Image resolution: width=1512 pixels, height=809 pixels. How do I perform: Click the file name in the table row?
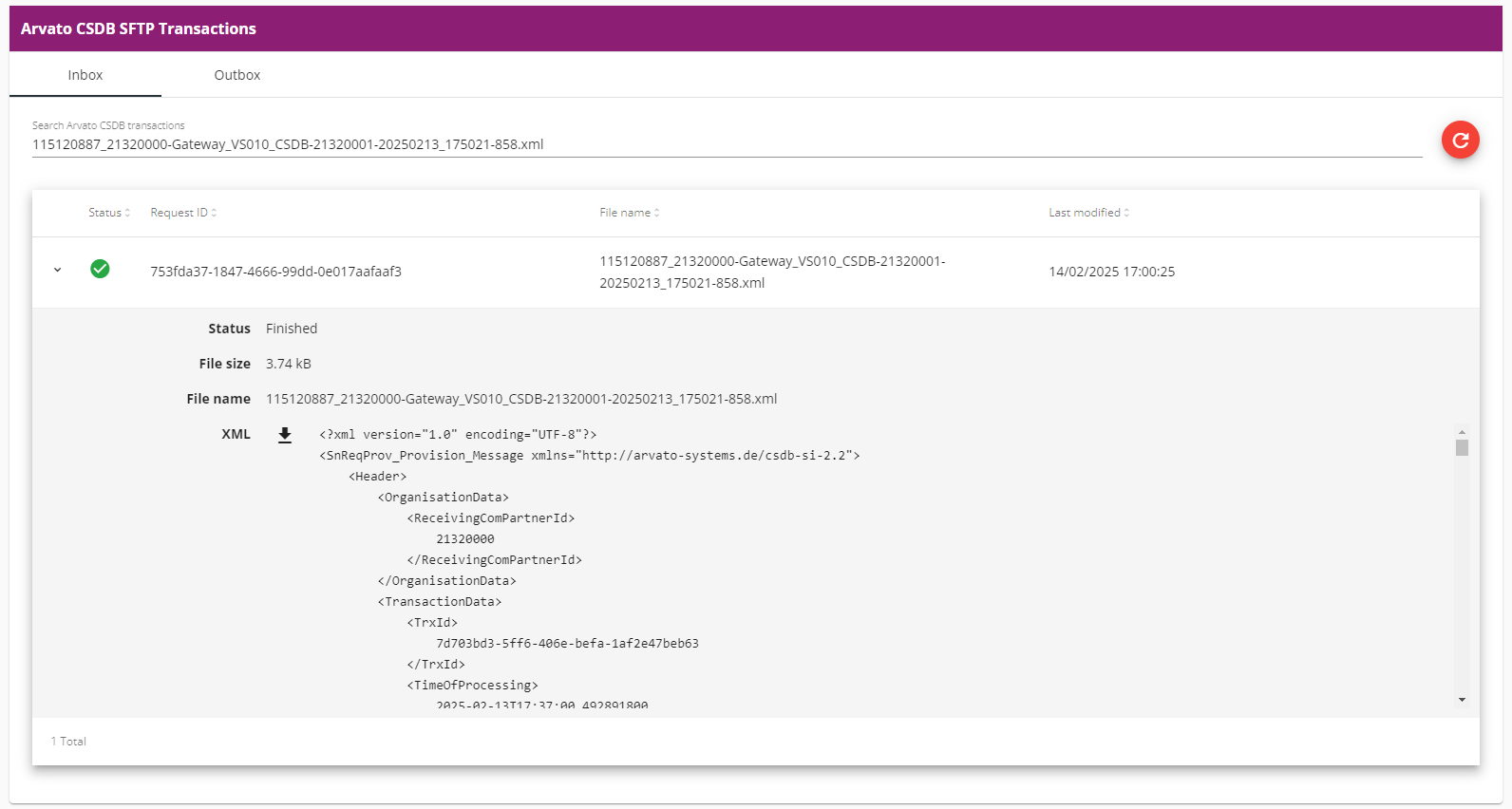(772, 272)
